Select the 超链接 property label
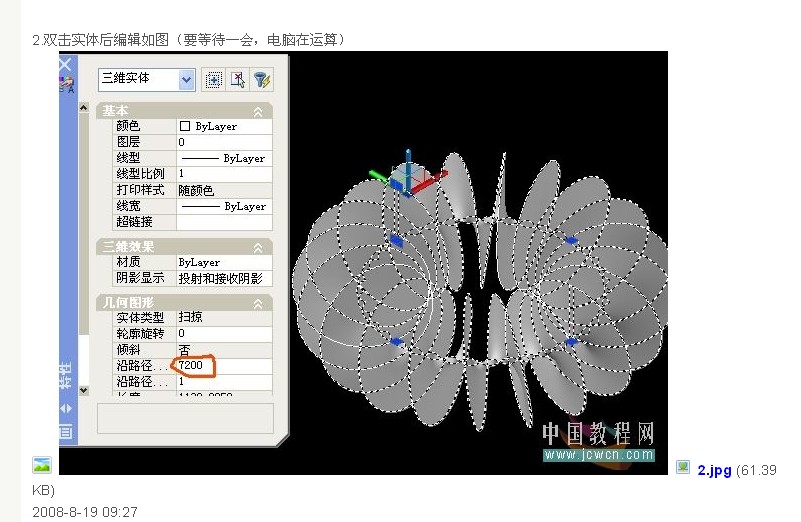The image size is (801, 522). (134, 222)
